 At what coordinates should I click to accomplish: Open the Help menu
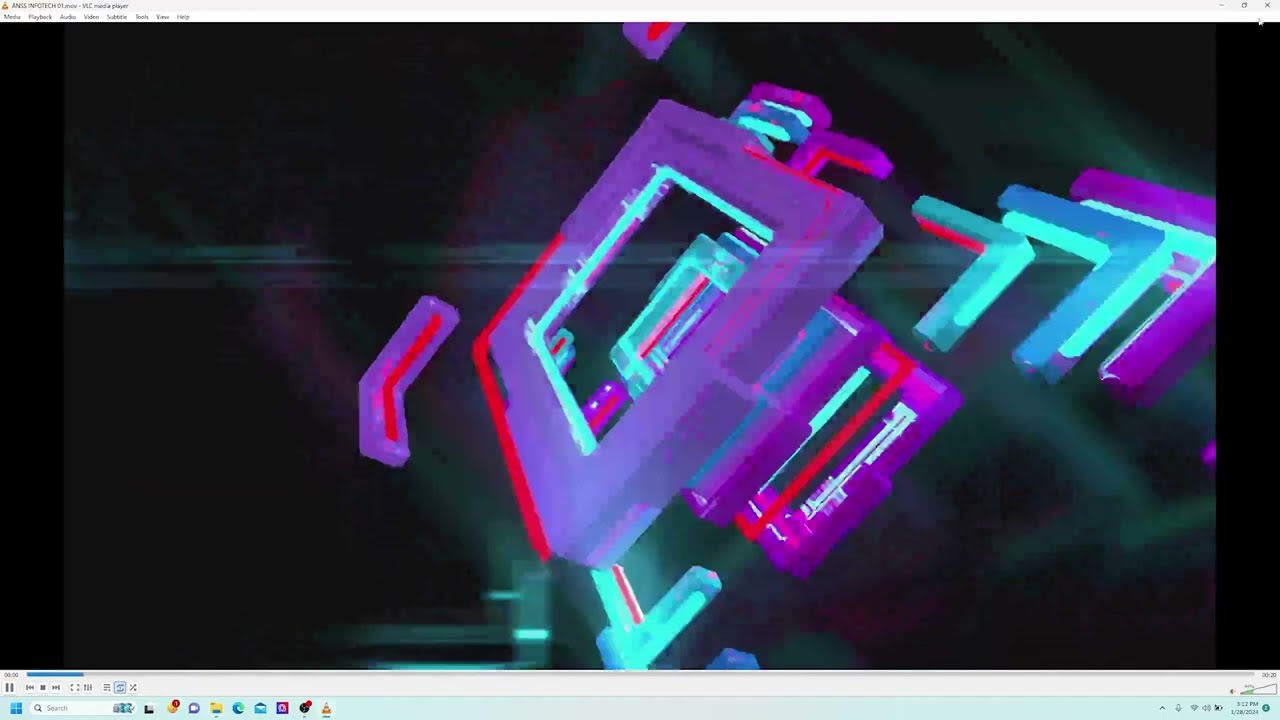(x=183, y=17)
